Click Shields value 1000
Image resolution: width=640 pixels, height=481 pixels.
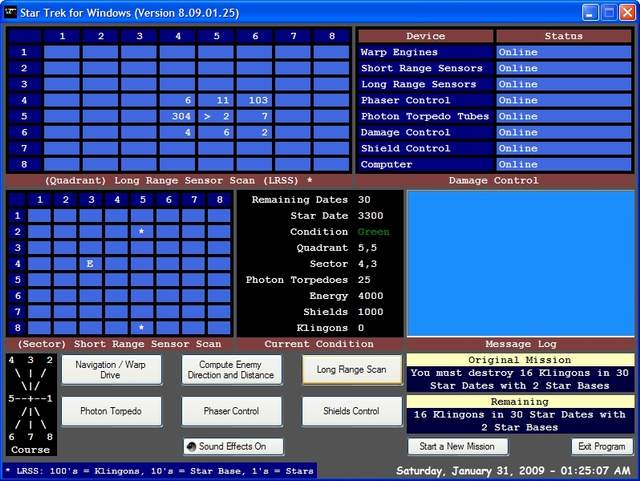click(370, 312)
